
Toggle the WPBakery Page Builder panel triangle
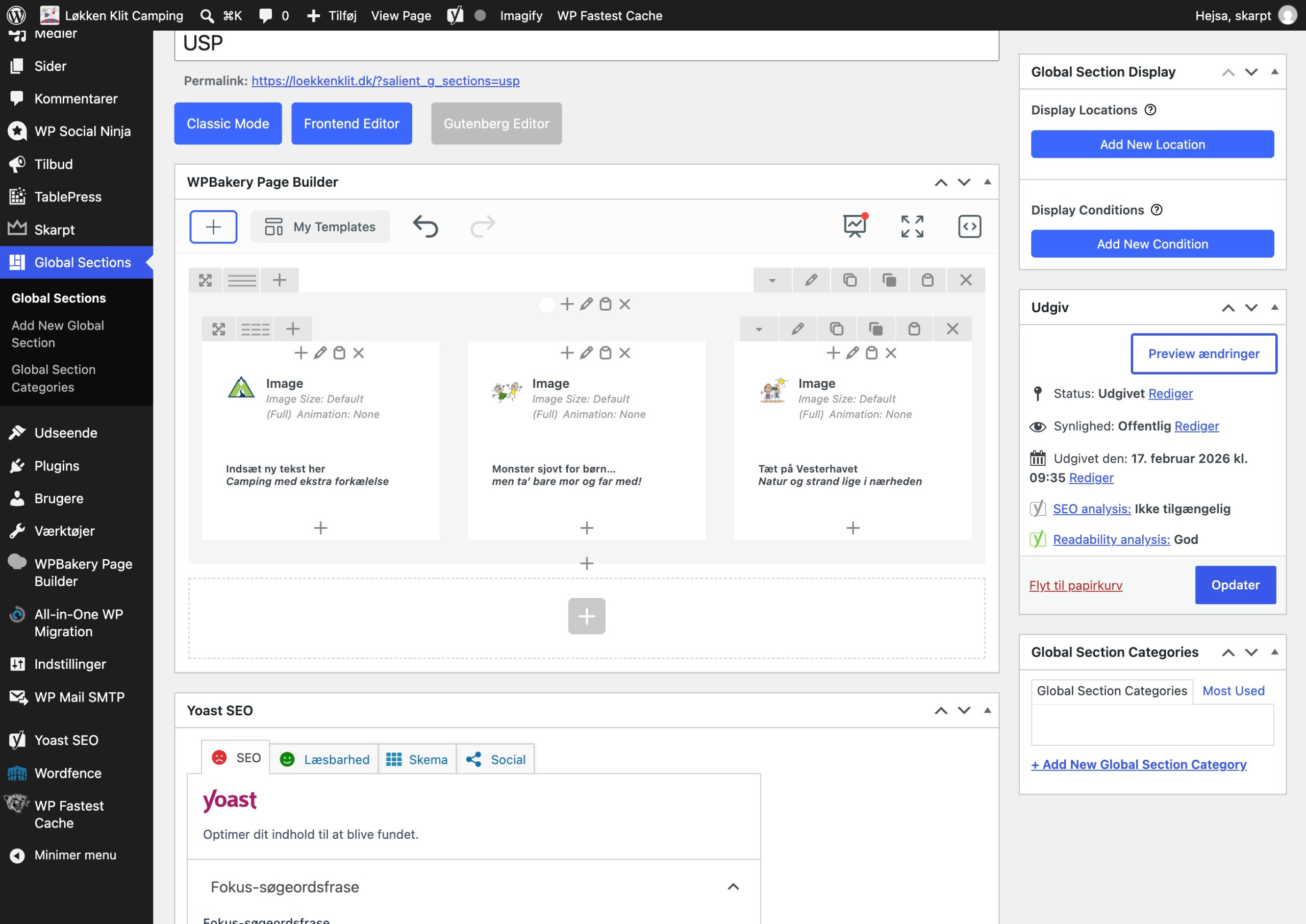coord(988,182)
